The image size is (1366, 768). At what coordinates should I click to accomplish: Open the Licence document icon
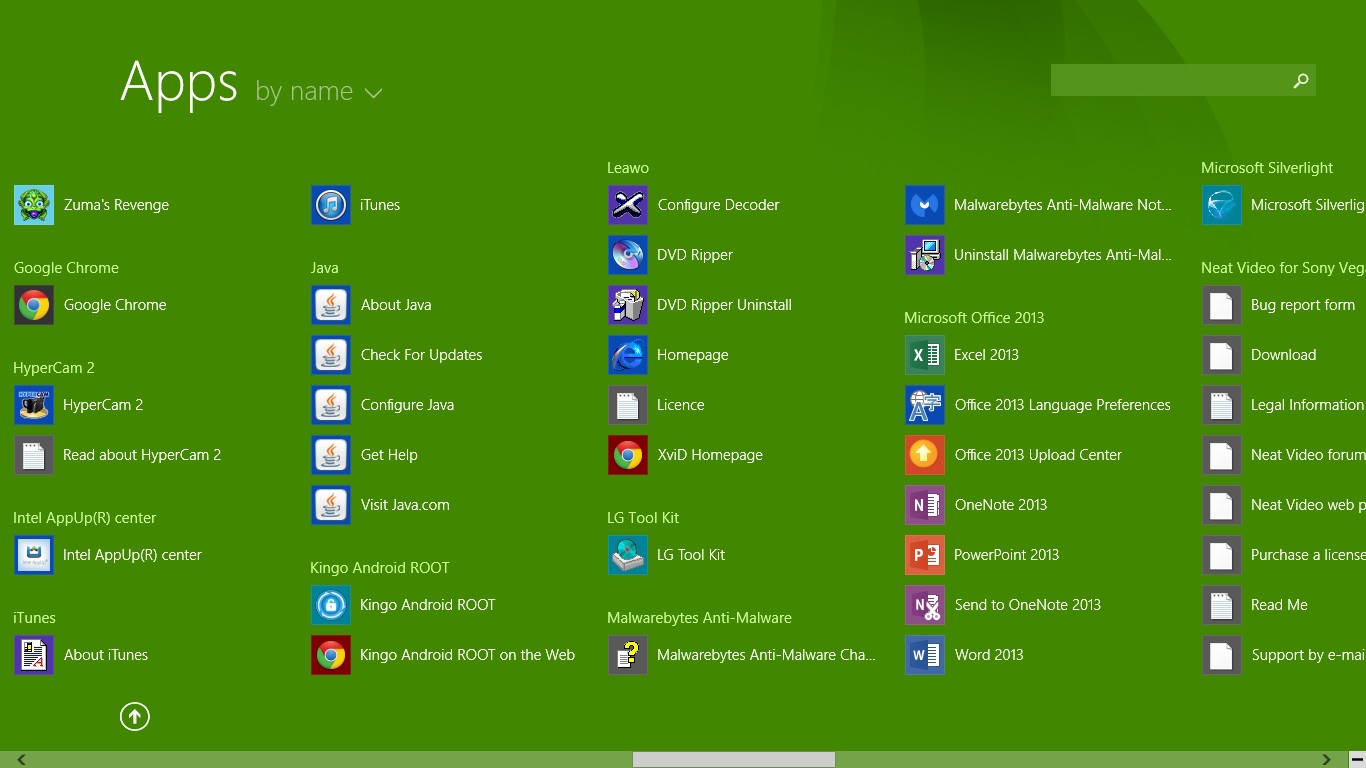pyautogui.click(x=628, y=405)
